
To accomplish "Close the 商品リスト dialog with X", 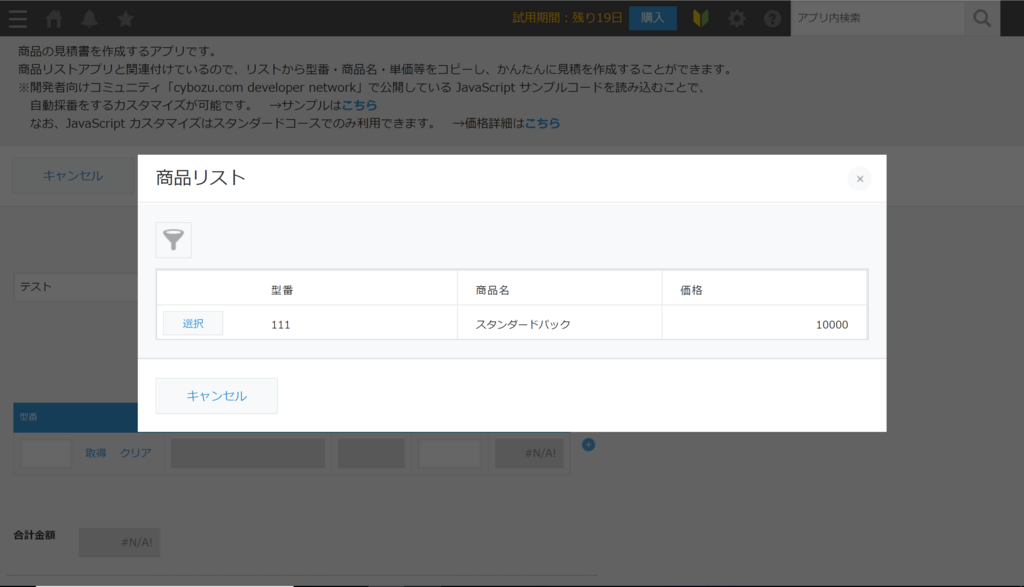I will point(859,179).
